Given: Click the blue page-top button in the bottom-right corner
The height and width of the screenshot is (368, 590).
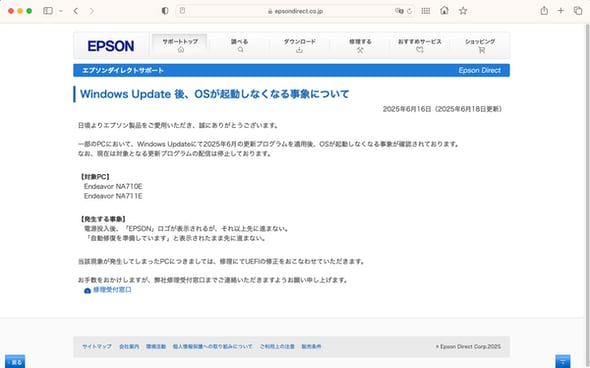Looking at the screenshot, I should tap(563, 362).
